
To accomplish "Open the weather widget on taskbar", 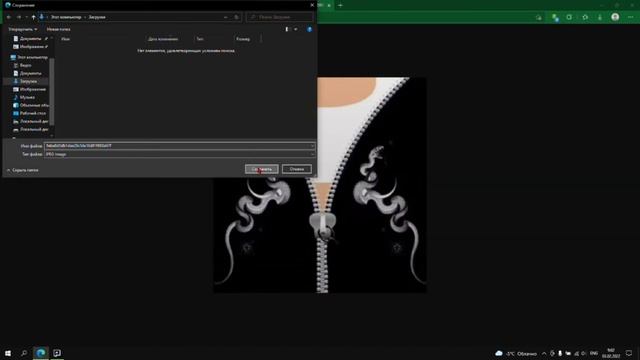I will (x=516, y=353).
